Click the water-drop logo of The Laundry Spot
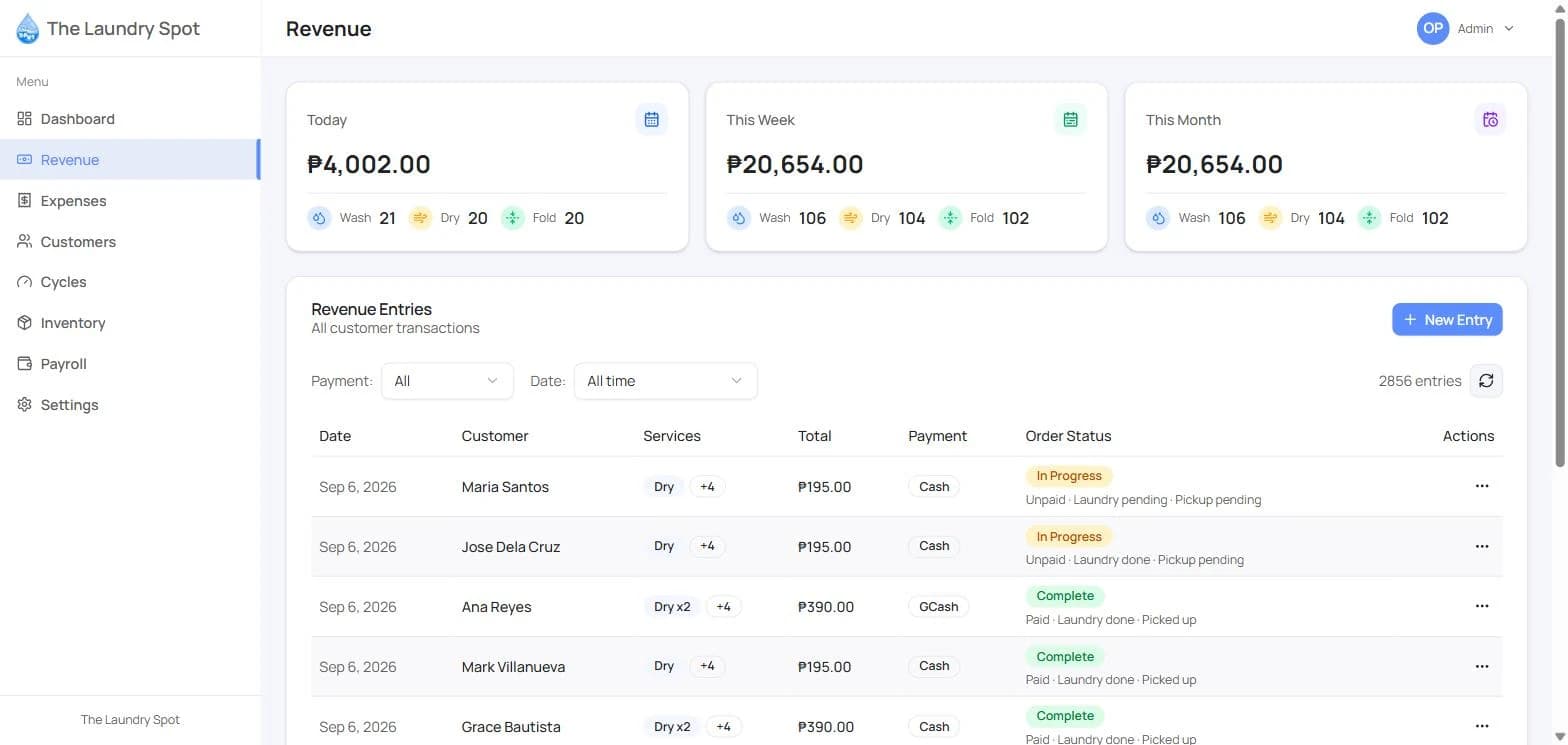Viewport: 1568px width, 745px height. pyautogui.click(x=28, y=29)
